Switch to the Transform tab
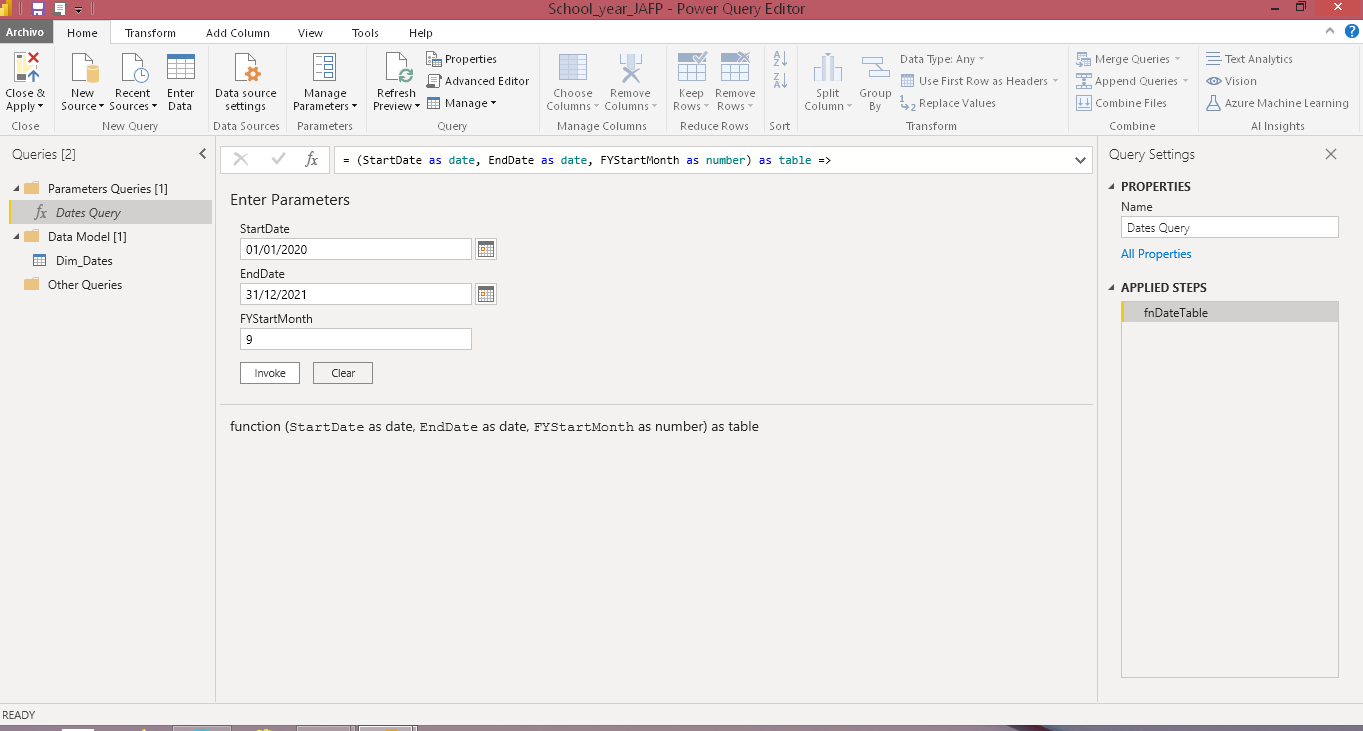The height and width of the screenshot is (731, 1363). (x=150, y=33)
